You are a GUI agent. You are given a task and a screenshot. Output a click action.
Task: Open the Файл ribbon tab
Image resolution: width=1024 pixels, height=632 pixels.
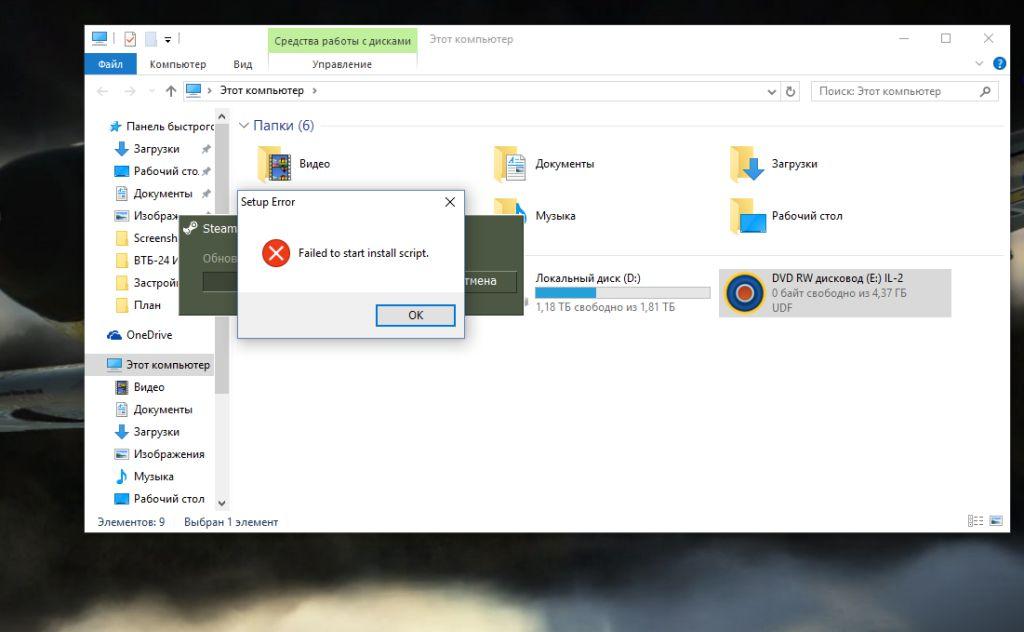click(110, 64)
